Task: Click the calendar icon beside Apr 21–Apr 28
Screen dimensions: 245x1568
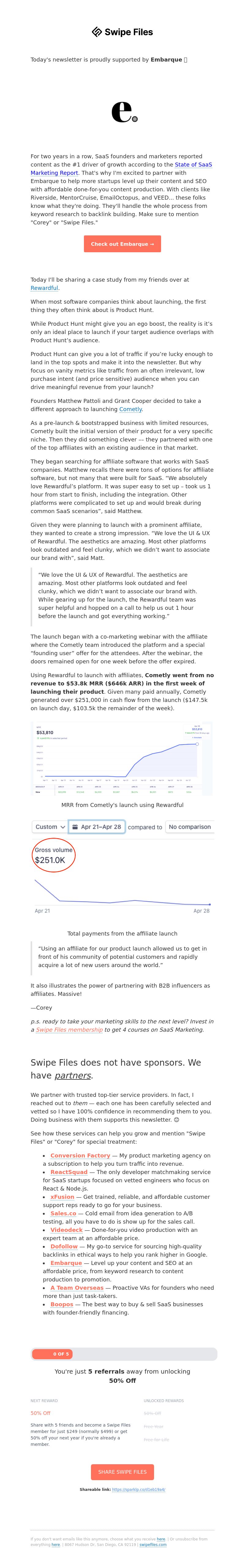Action: tap(74, 827)
